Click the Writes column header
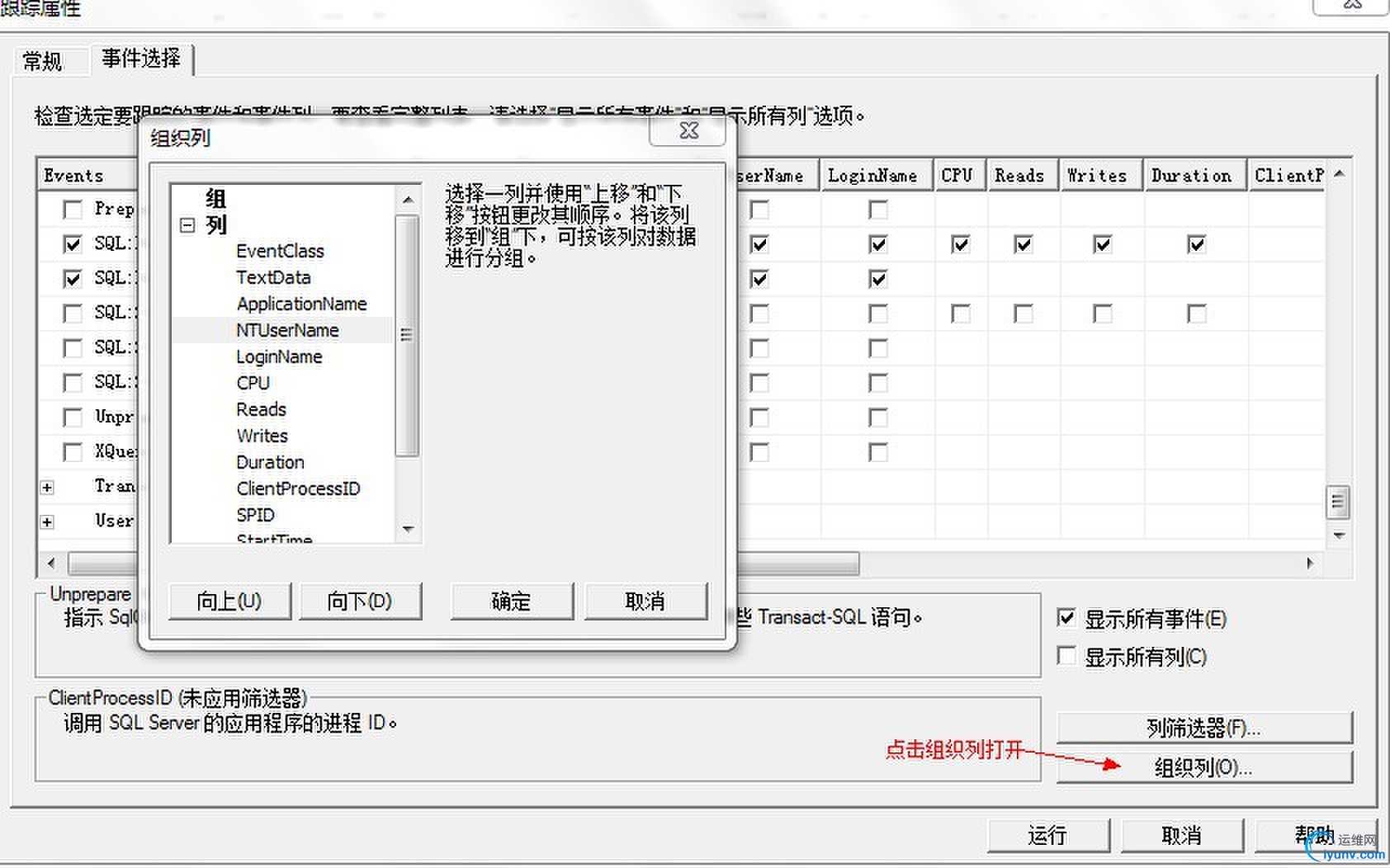 (1102, 175)
